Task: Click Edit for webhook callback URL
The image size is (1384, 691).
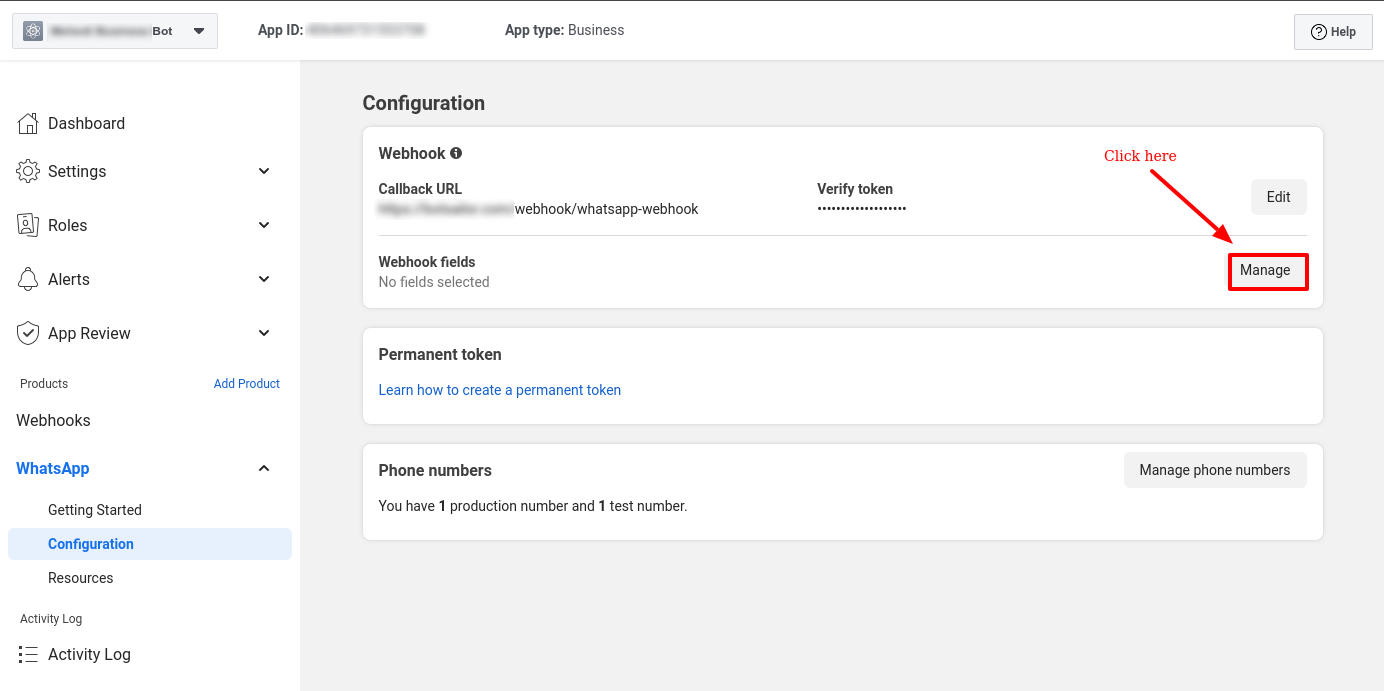Action: [1278, 197]
